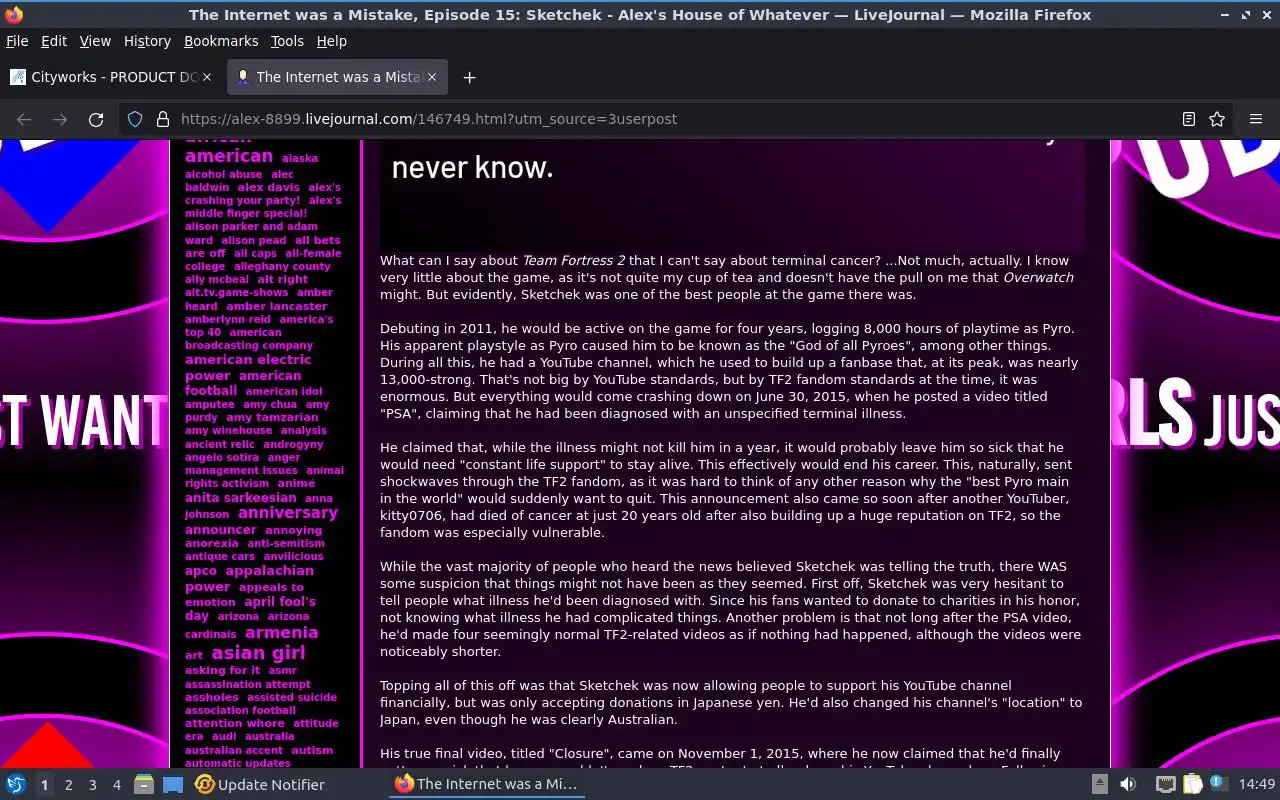Click the italic 'Team Fortress 2' text
The width and height of the screenshot is (1280, 800).
[573, 261]
